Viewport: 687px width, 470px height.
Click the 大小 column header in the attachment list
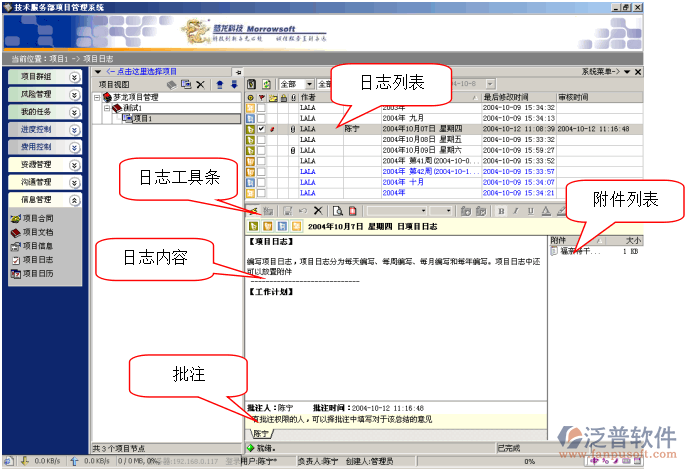coord(625,240)
